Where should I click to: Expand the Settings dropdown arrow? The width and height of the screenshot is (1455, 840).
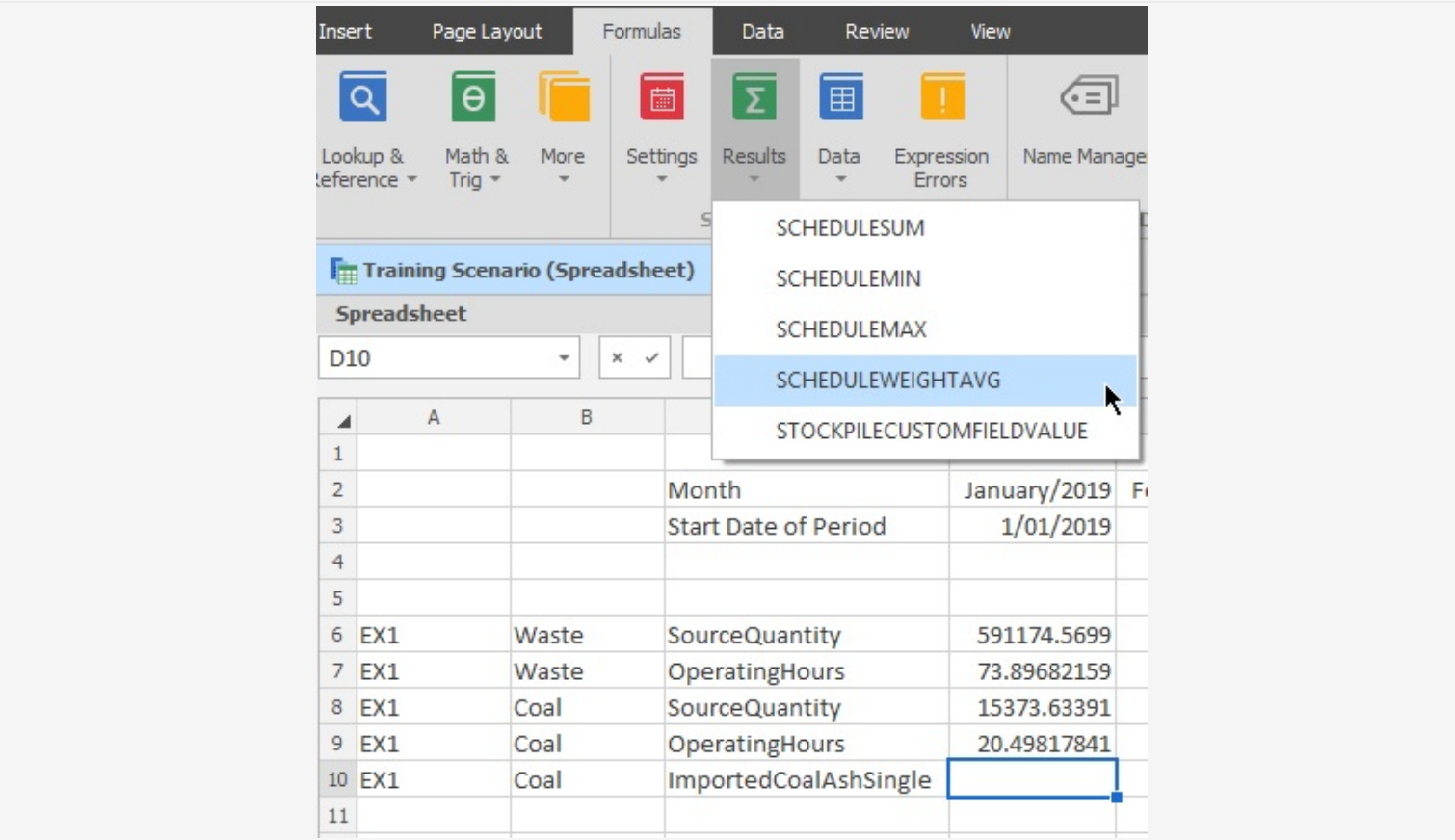662,179
